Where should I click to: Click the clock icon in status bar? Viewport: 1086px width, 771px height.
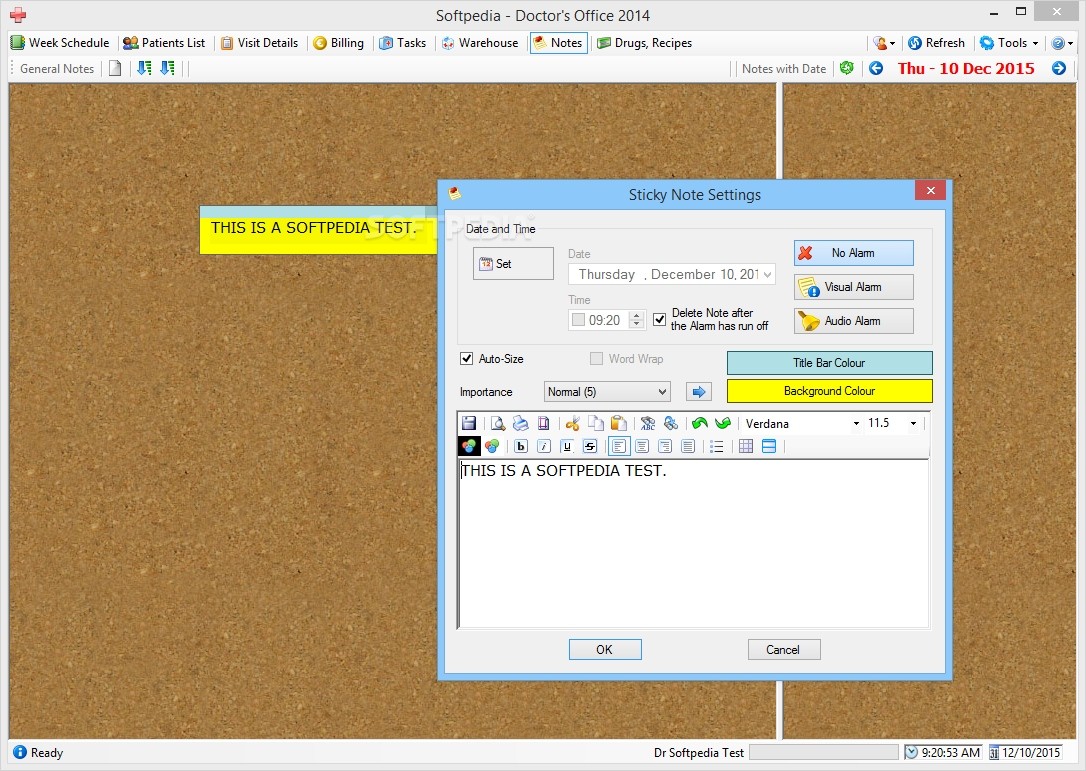coord(911,752)
